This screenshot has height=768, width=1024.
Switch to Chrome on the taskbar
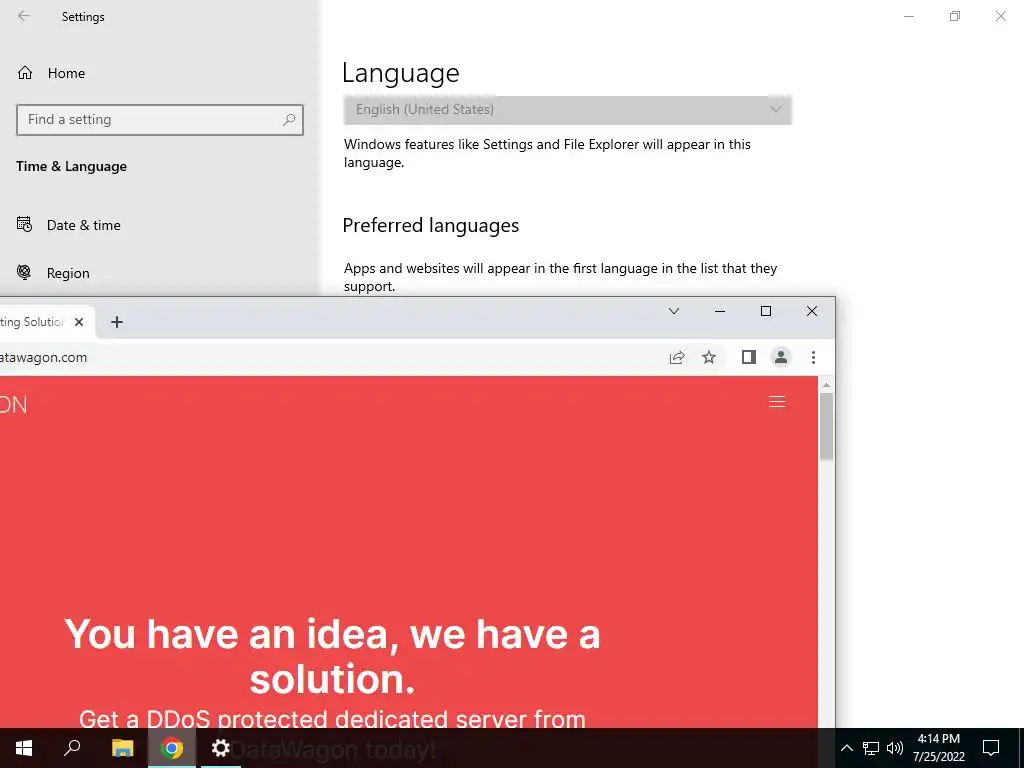[x=172, y=748]
